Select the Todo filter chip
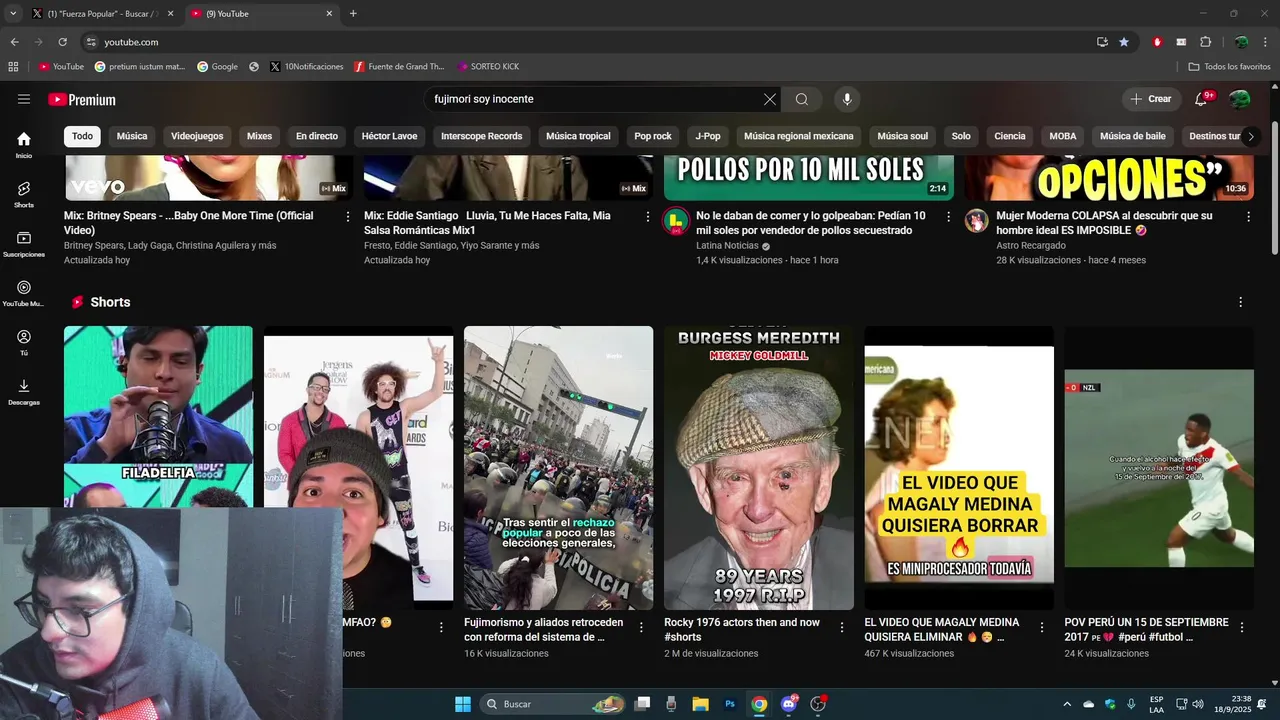Viewport: 1280px width, 720px height. [x=82, y=136]
